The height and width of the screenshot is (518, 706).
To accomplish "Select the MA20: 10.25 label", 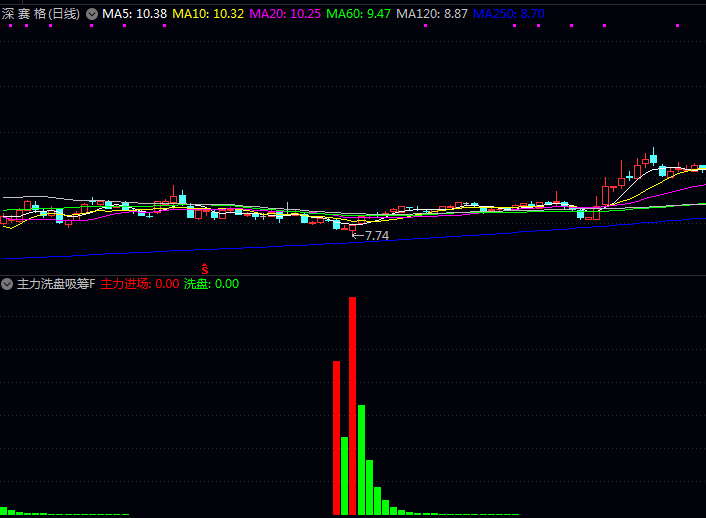I will click(285, 14).
